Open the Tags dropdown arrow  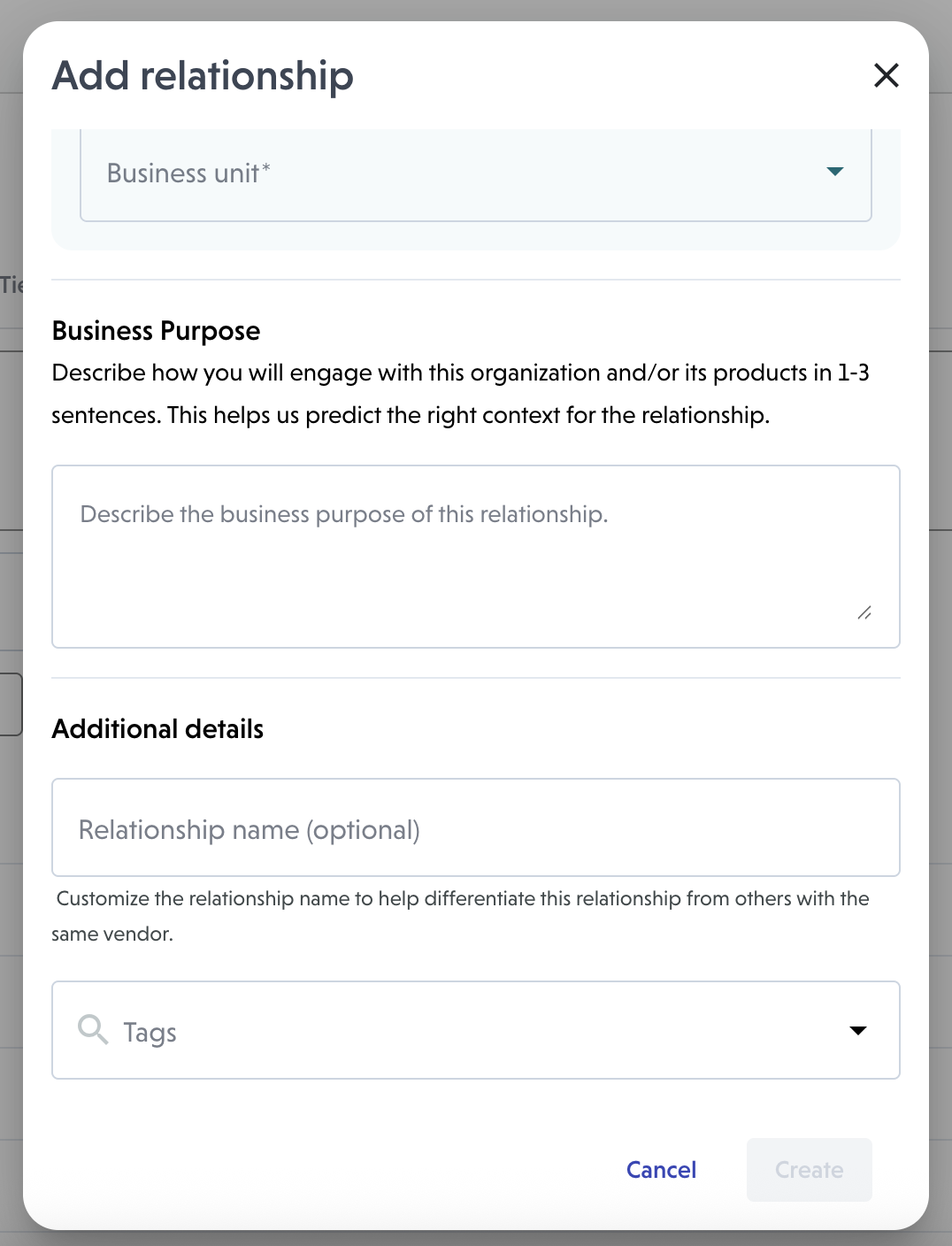tap(857, 1030)
